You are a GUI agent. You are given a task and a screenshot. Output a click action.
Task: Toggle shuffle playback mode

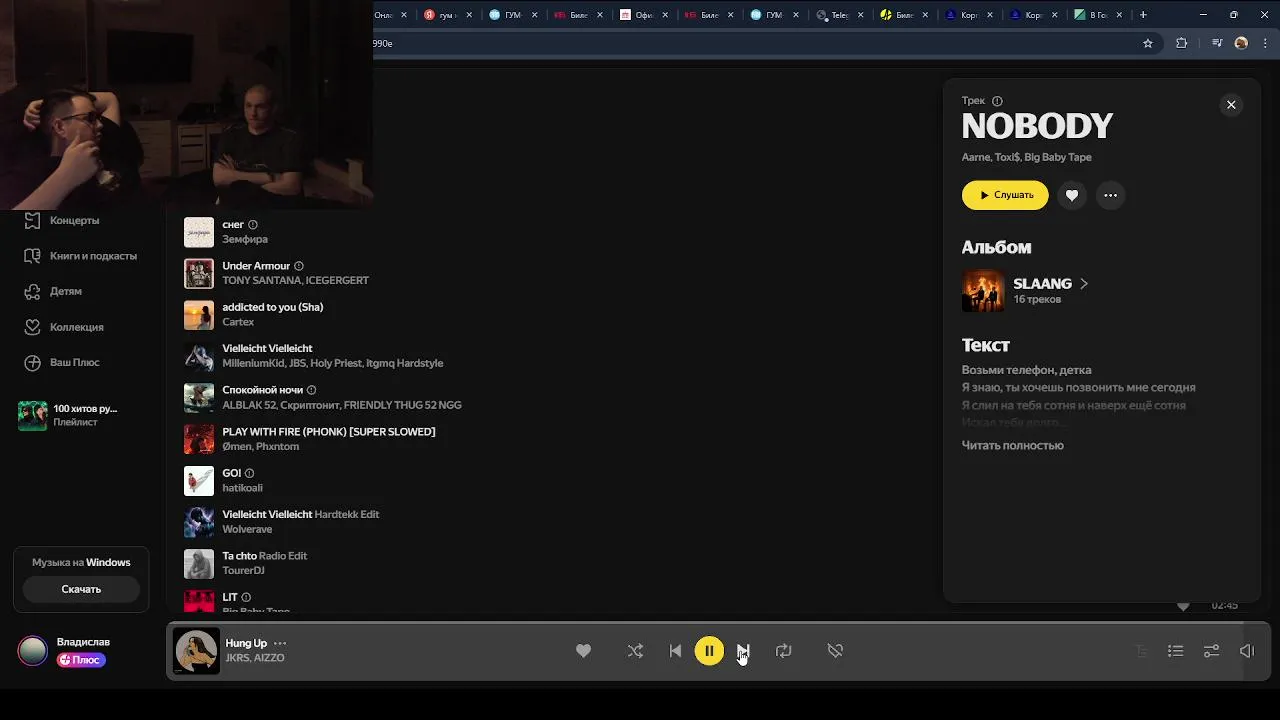(635, 651)
